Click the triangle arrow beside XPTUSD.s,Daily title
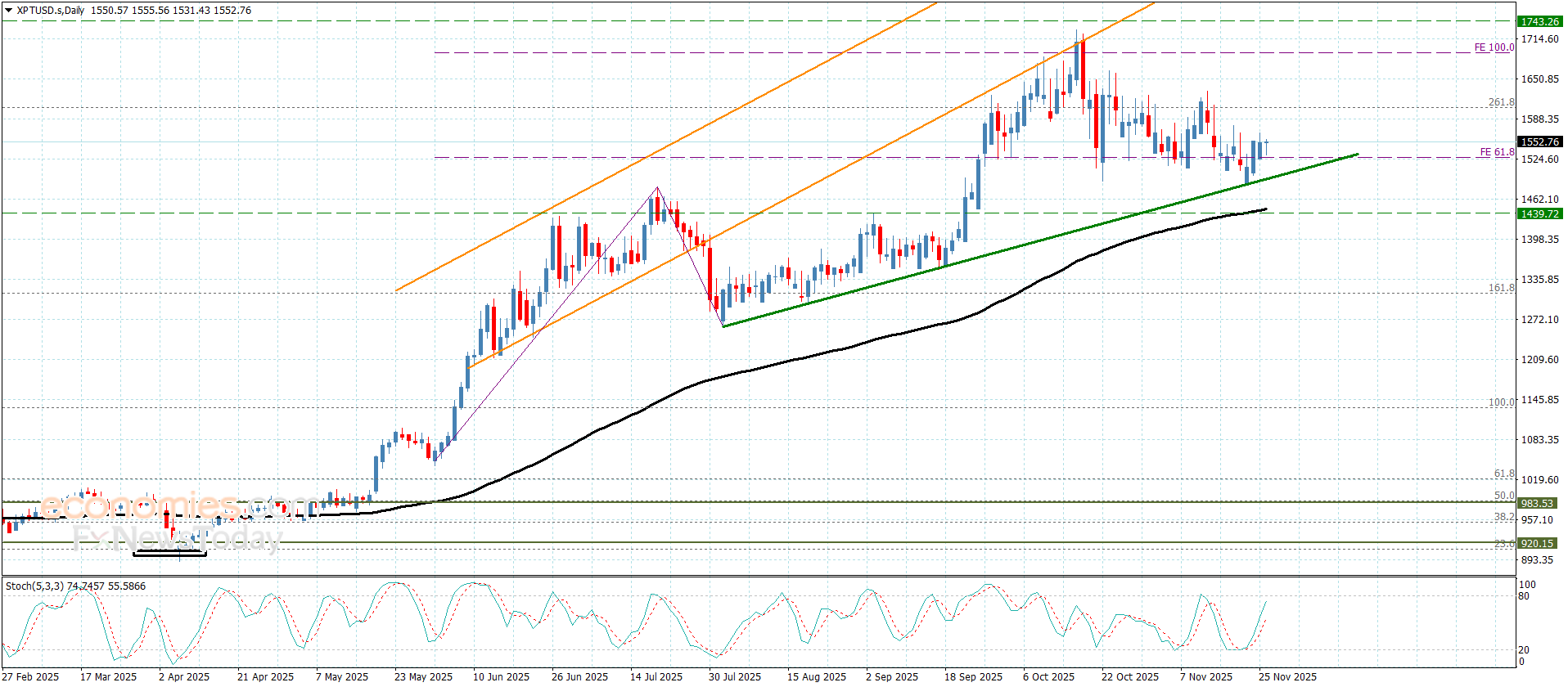Image resolution: width=1568 pixels, height=687 pixels. 9,11
